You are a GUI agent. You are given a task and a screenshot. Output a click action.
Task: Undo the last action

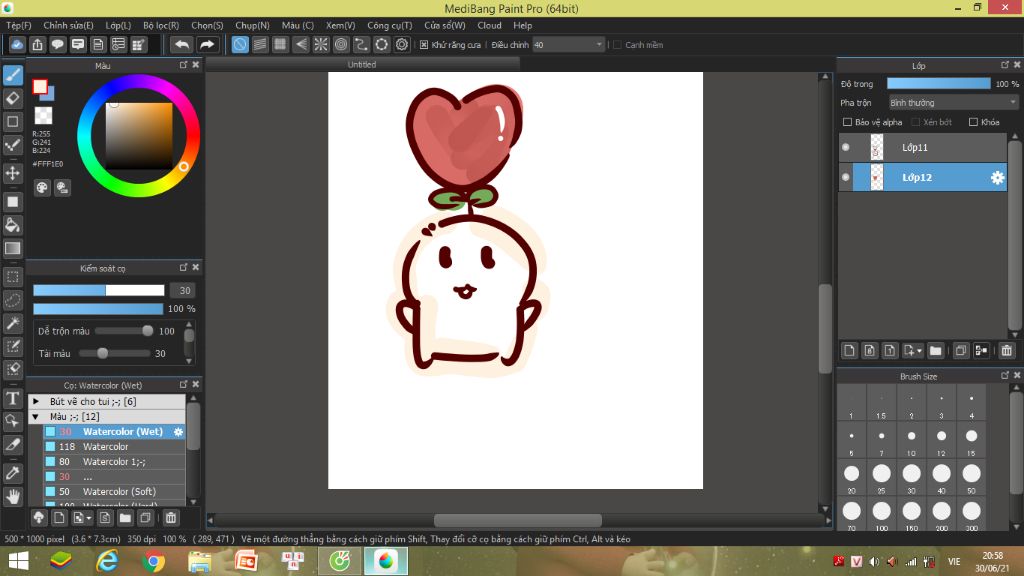[x=182, y=44]
